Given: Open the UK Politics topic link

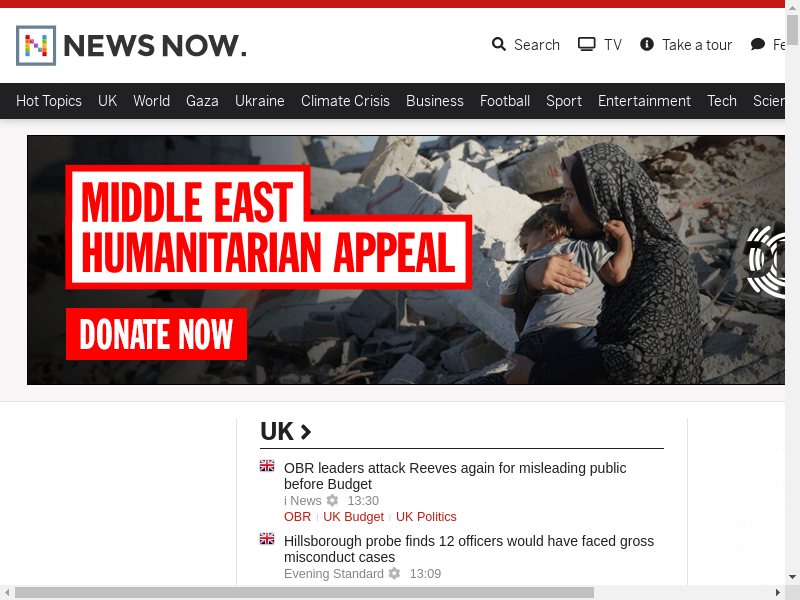Looking at the screenshot, I should [426, 517].
